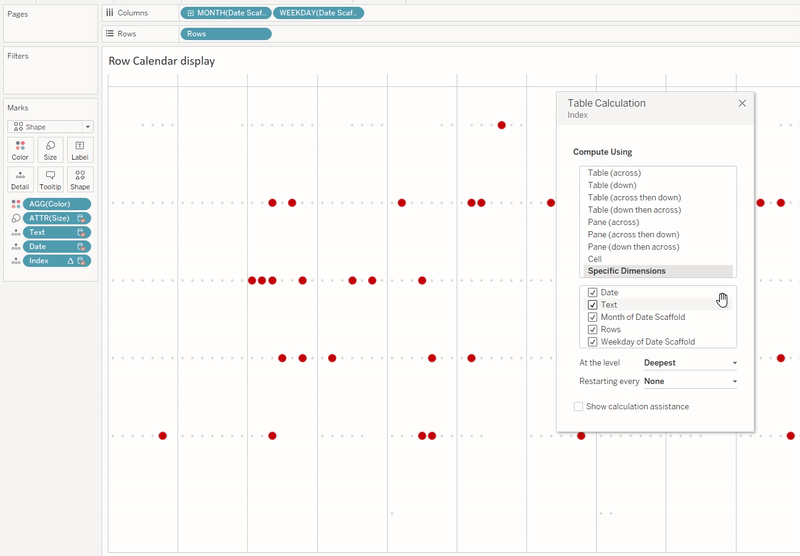Close the Table Calculation dialog

[742, 103]
